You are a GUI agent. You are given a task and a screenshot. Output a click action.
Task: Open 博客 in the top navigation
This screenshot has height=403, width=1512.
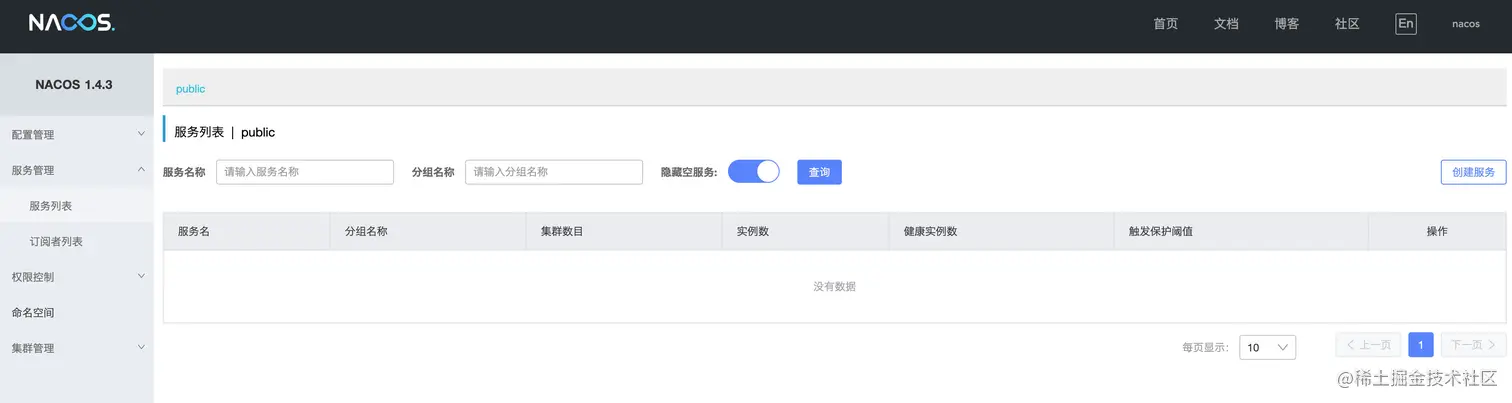(1286, 24)
